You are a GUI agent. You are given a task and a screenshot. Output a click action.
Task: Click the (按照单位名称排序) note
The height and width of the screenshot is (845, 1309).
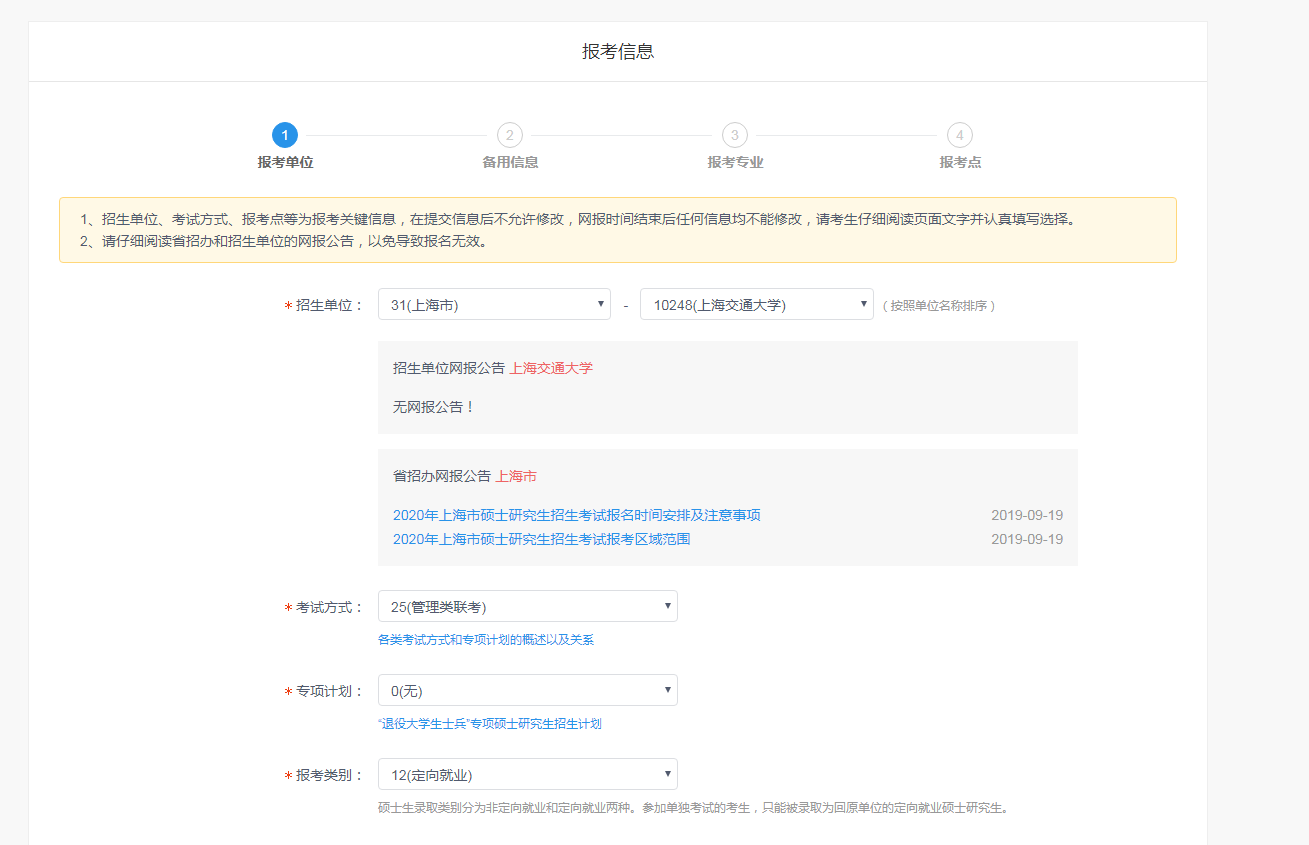(938, 306)
